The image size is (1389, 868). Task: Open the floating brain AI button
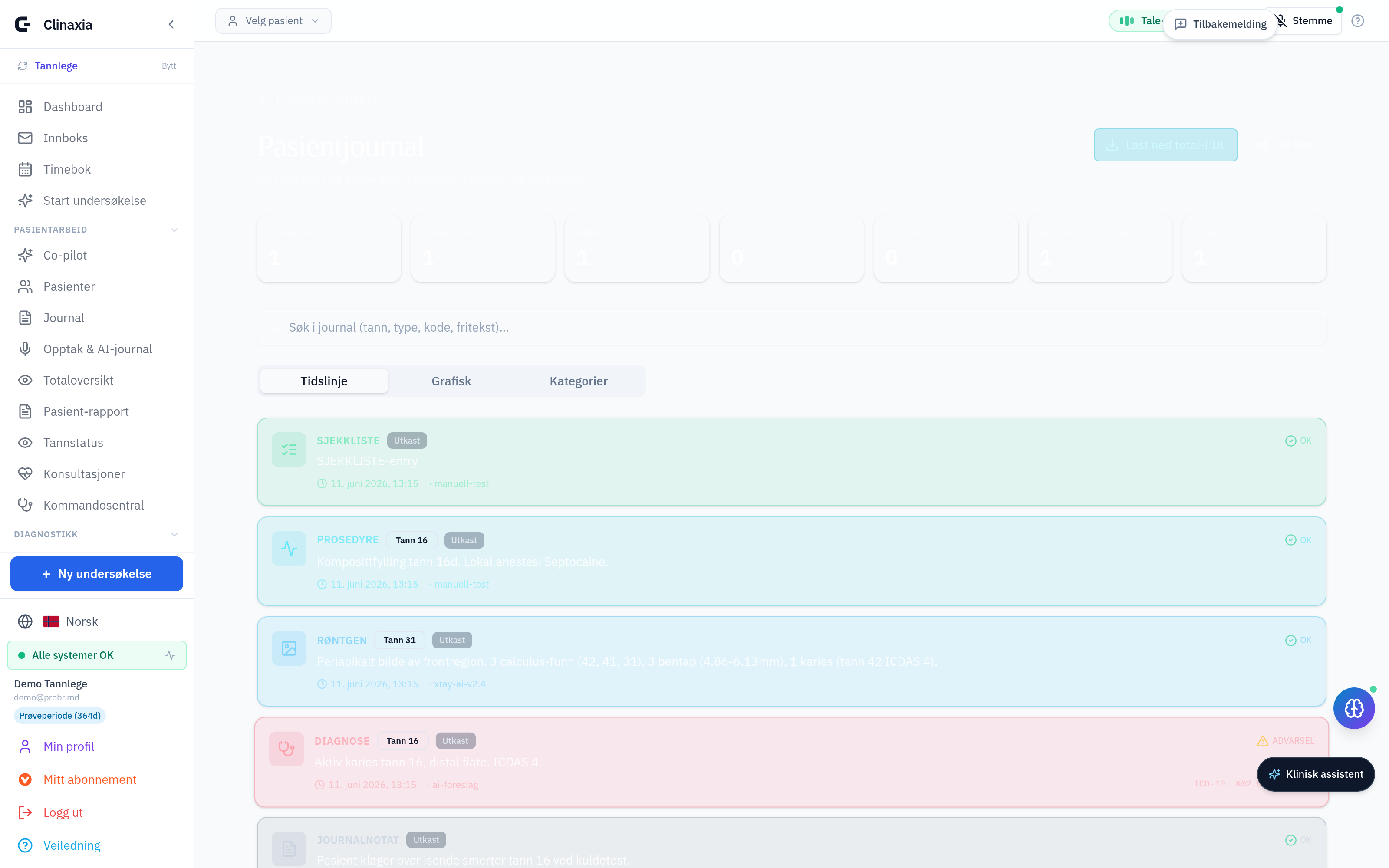[x=1354, y=708]
